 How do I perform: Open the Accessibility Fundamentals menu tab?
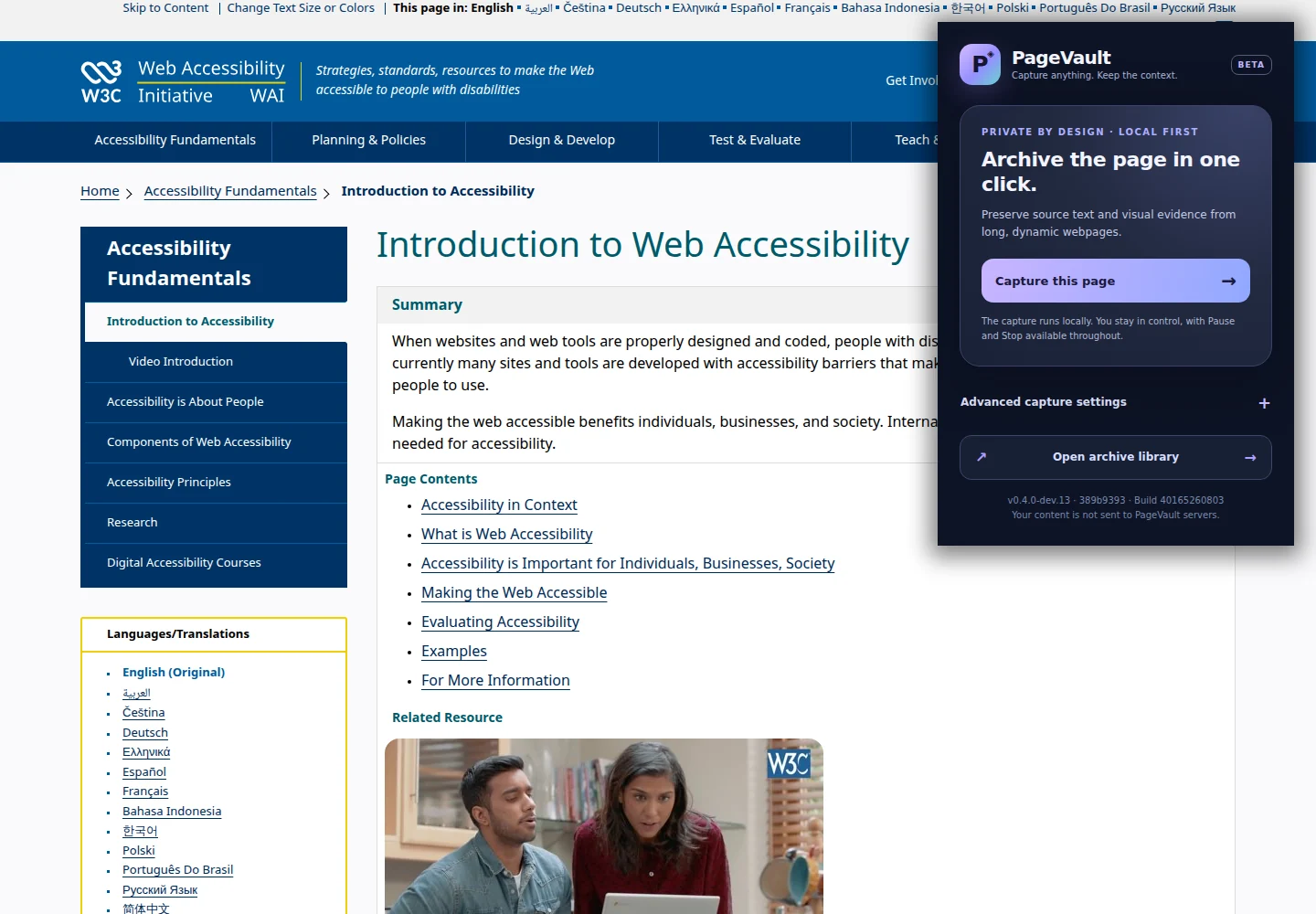pyautogui.click(x=175, y=141)
